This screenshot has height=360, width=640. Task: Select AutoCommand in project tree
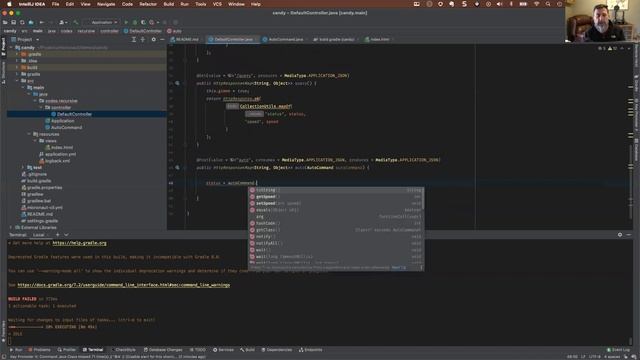click(66, 127)
